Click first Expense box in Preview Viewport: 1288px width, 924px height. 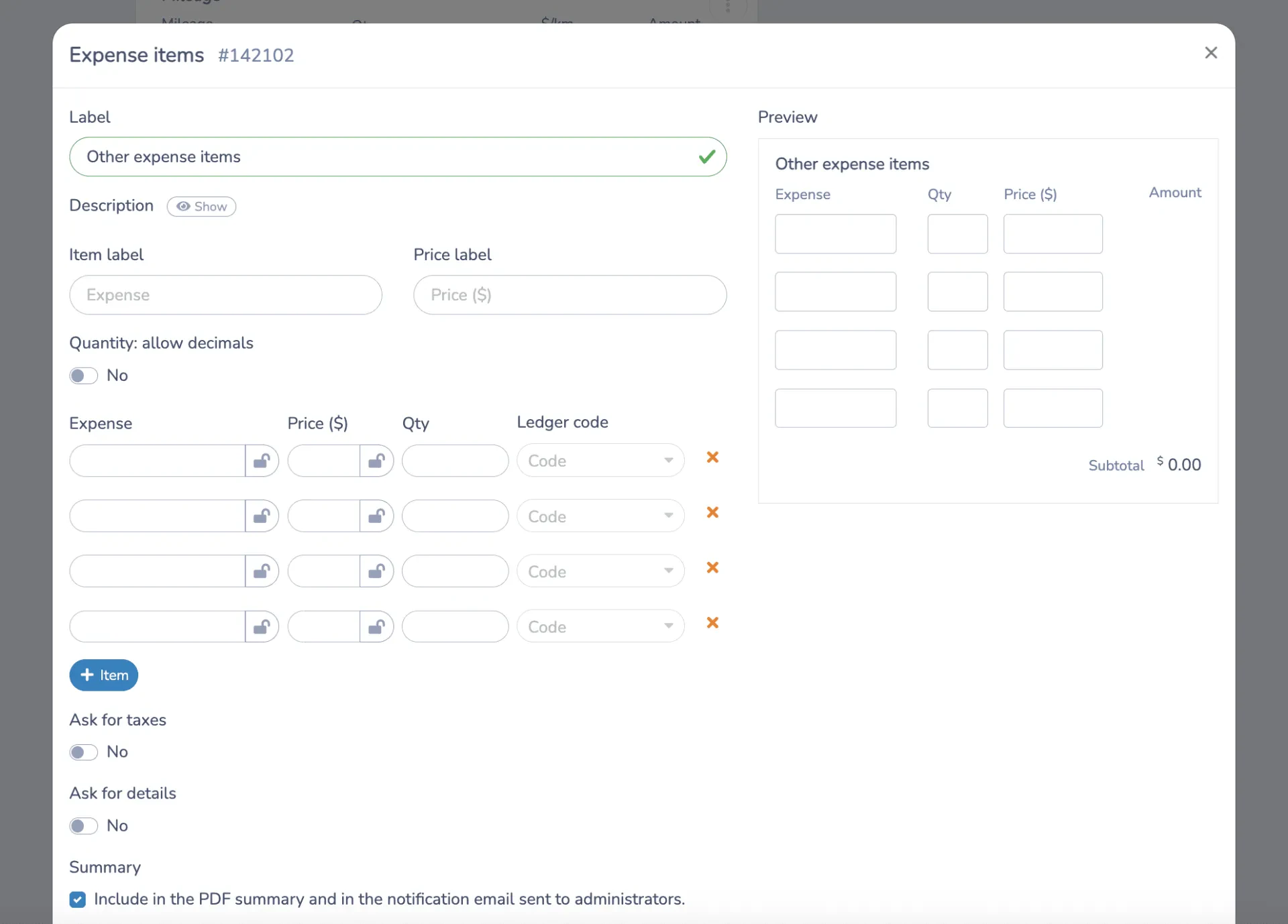click(836, 234)
